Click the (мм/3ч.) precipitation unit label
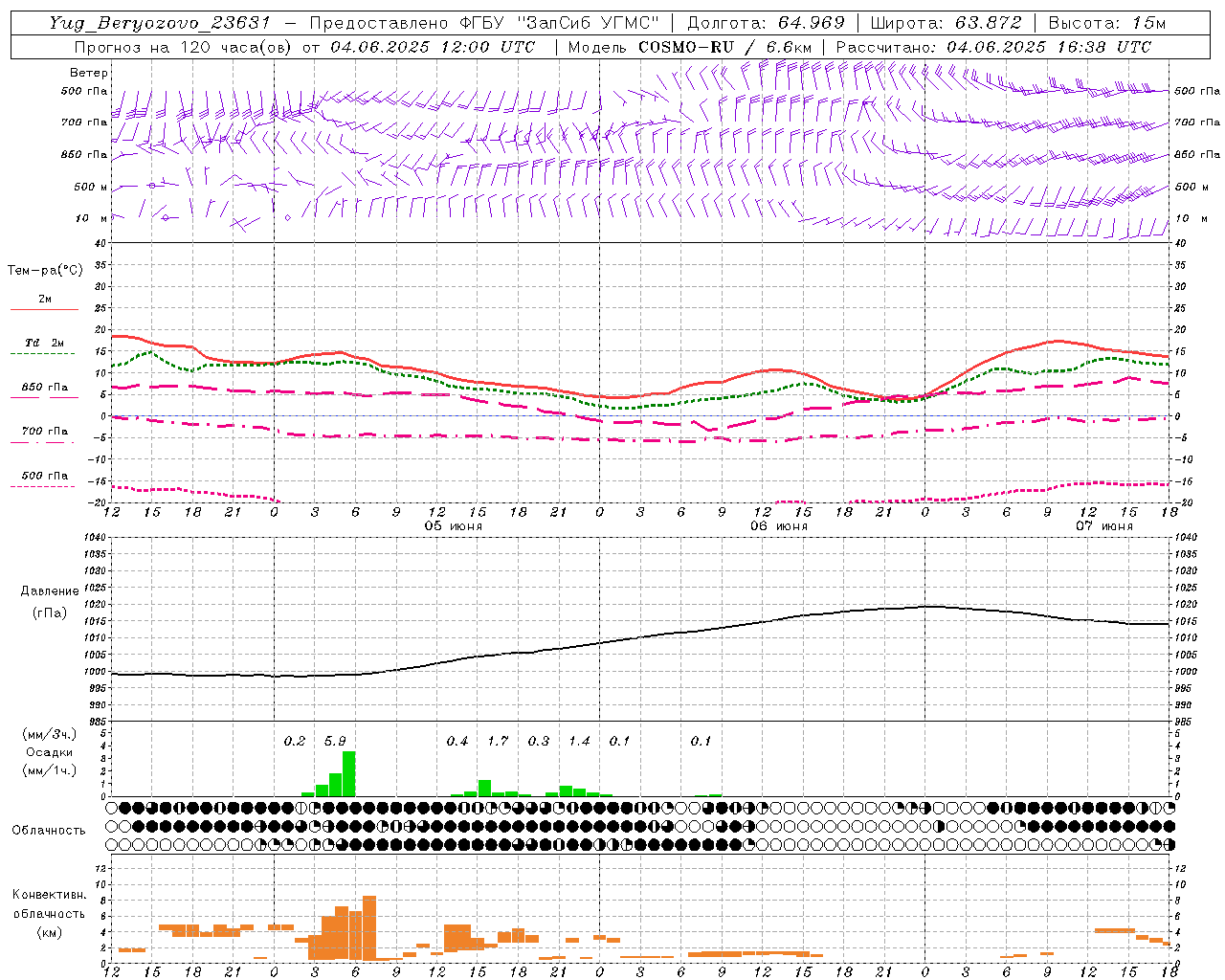Viewport: 1225px width, 980px height. coord(49,734)
